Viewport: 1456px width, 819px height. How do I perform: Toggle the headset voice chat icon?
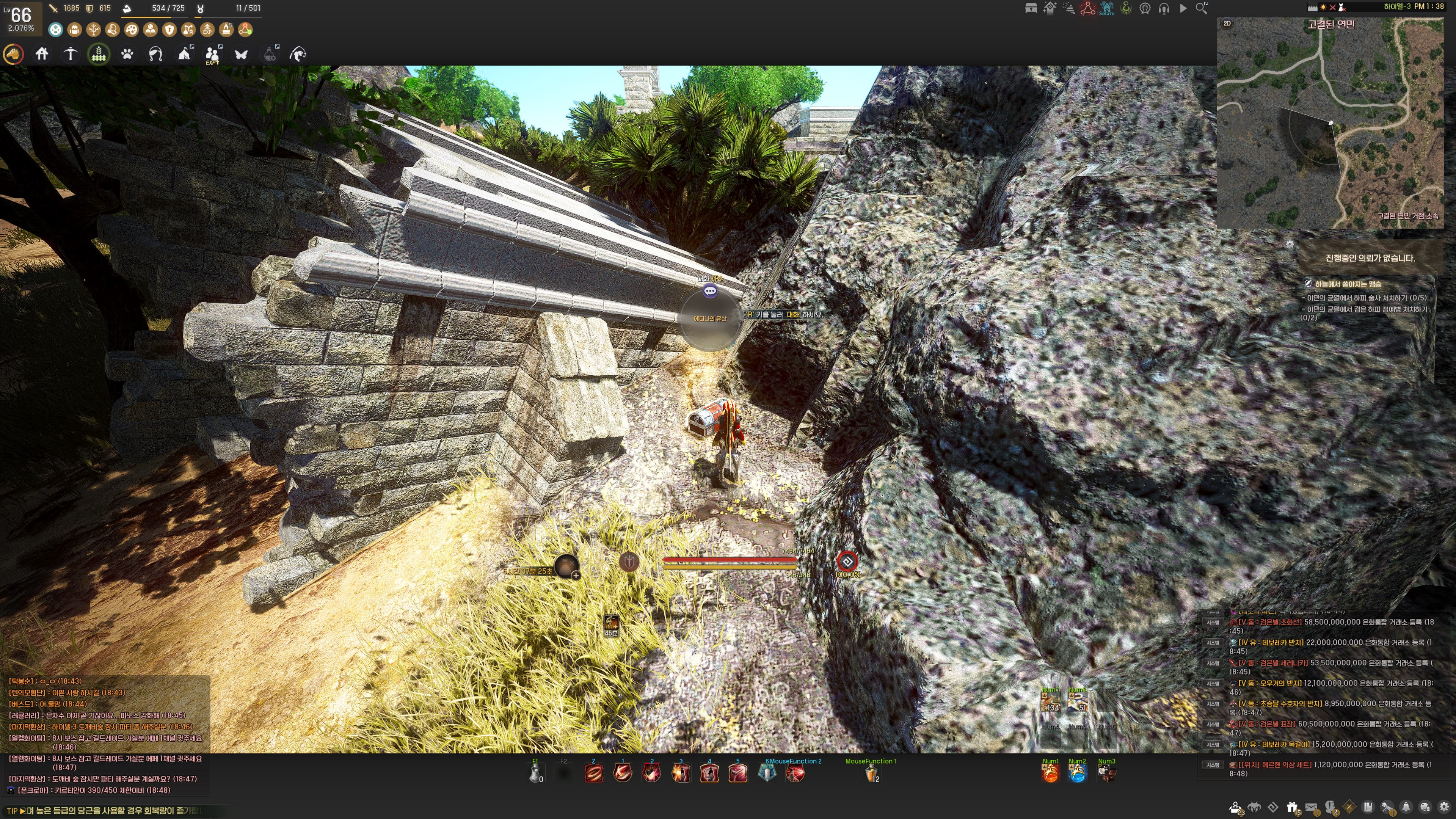coord(1164,8)
